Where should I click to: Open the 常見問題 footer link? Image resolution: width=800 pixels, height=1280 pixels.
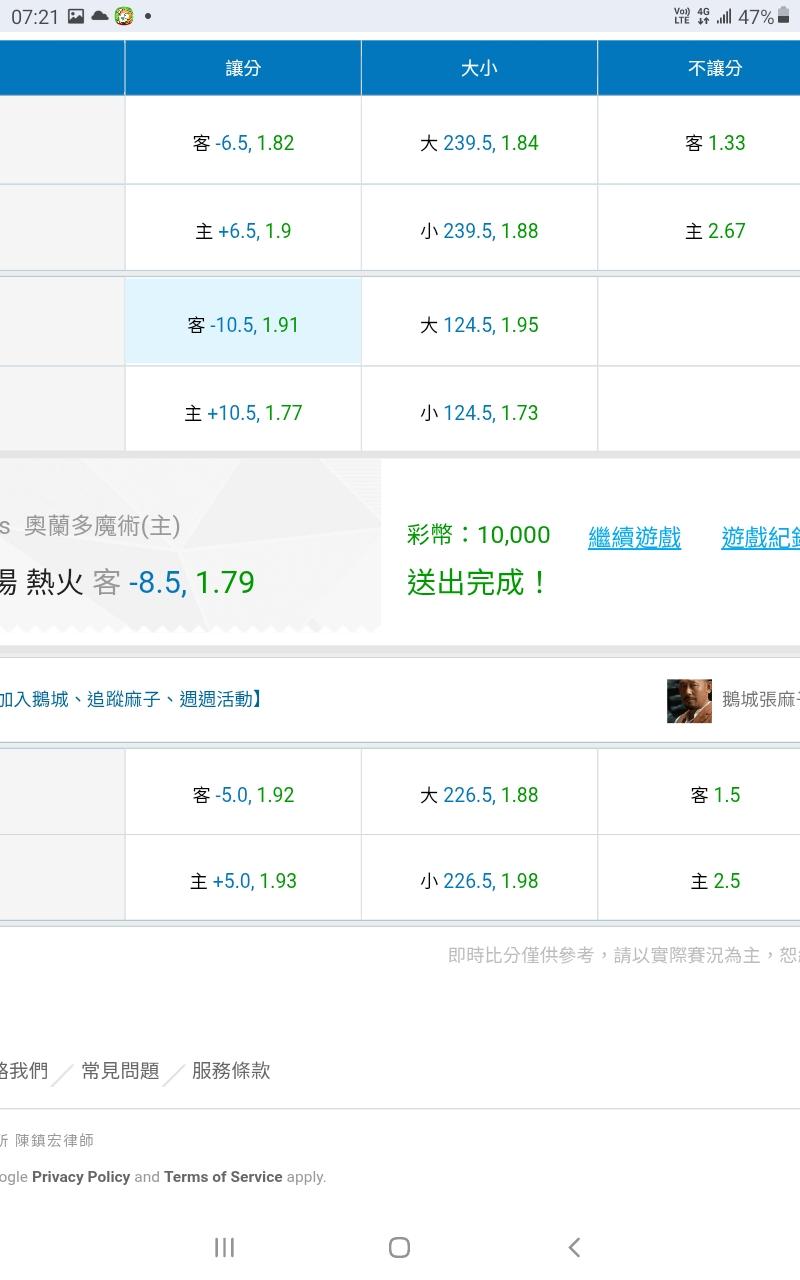click(120, 1071)
